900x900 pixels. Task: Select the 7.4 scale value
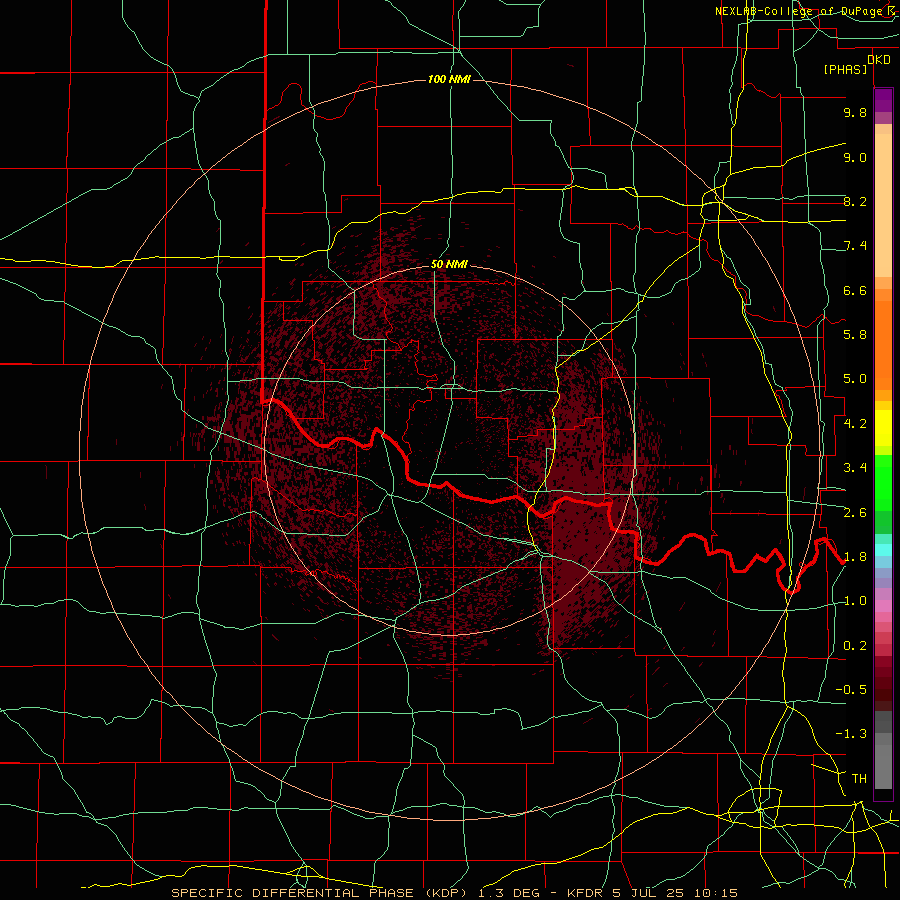[855, 246]
